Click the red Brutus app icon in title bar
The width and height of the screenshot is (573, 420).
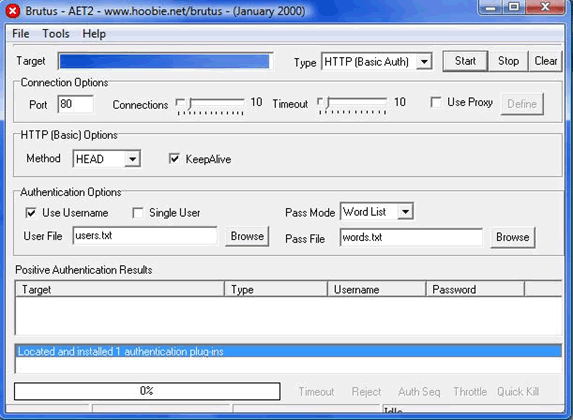click(13, 11)
